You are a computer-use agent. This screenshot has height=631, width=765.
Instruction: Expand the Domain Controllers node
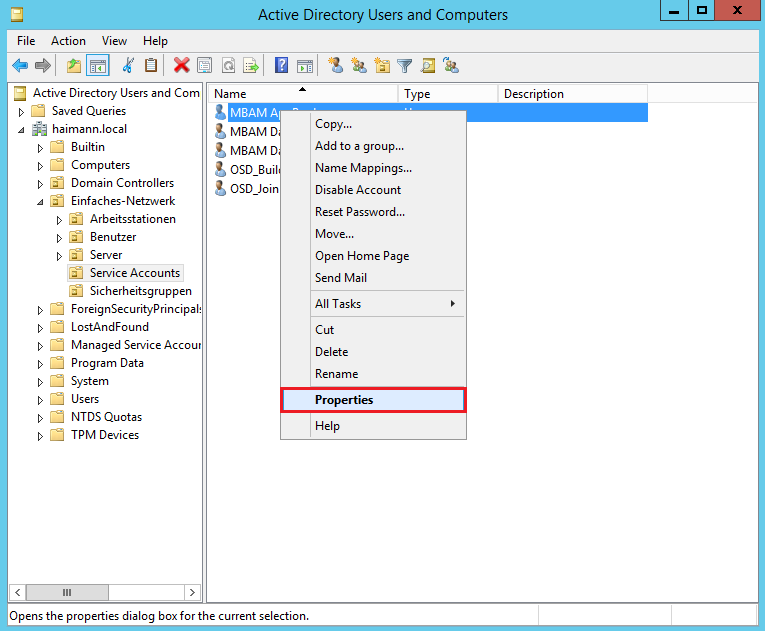pos(40,184)
